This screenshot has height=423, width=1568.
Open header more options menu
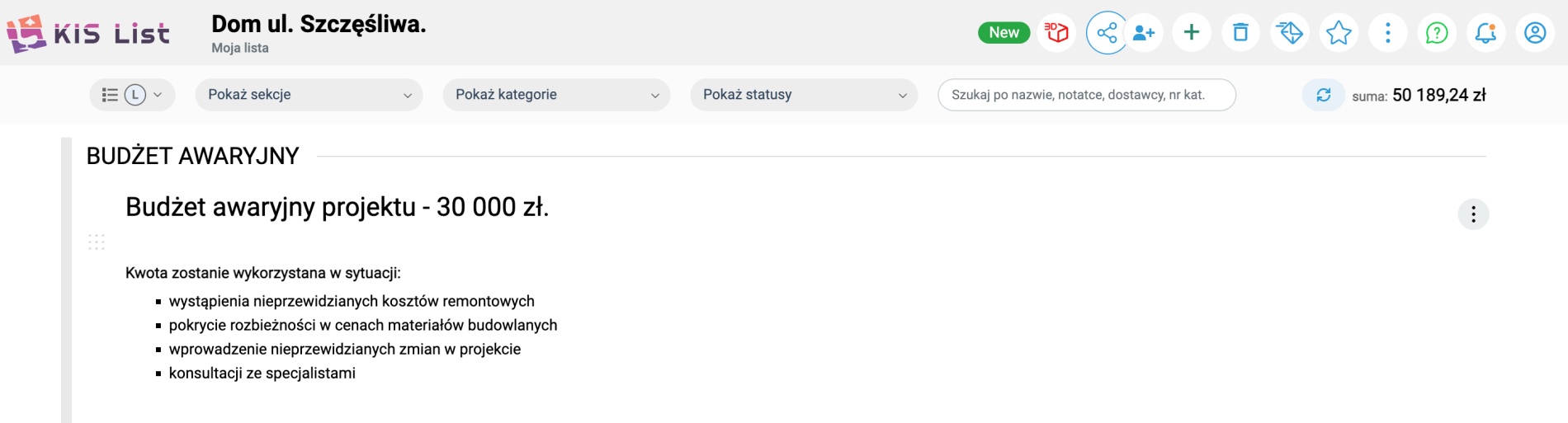click(1388, 33)
